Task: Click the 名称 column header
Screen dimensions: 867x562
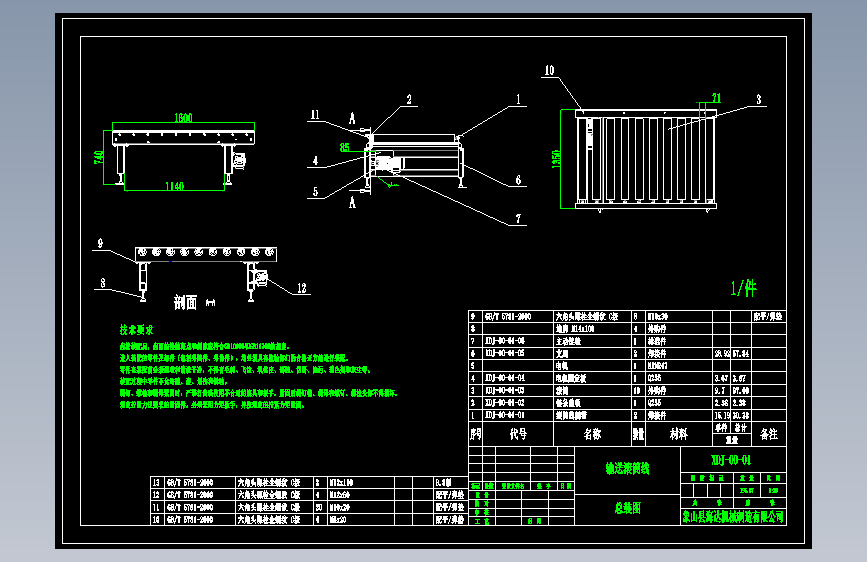Action: (592, 434)
